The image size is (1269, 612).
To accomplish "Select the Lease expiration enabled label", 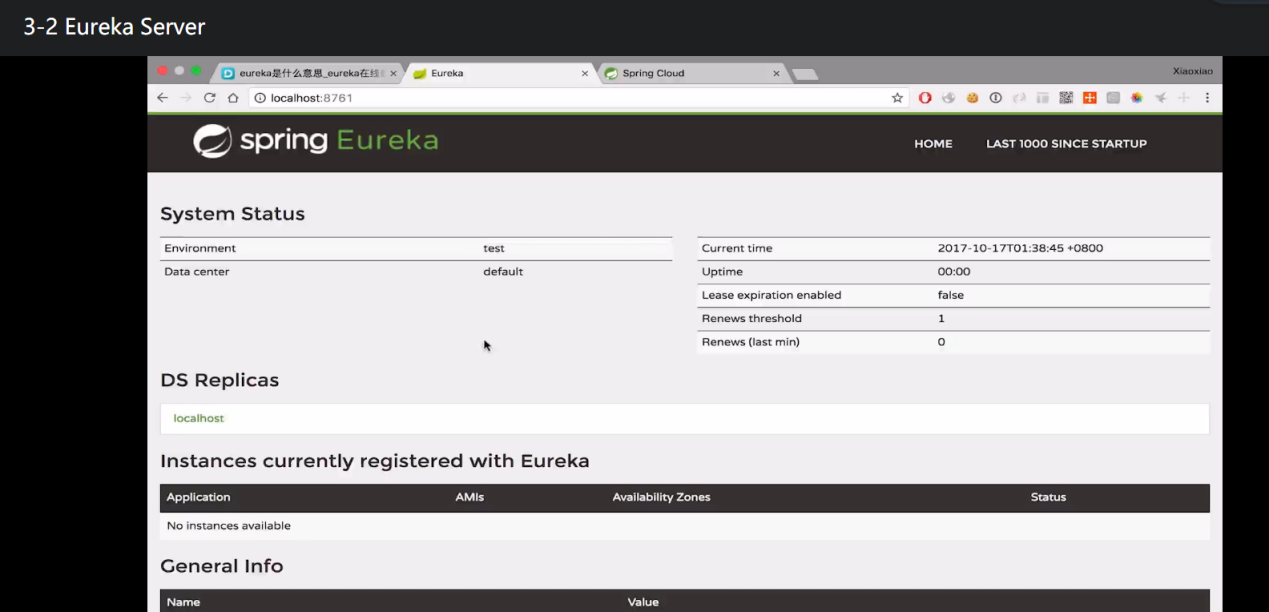I will [771, 295].
